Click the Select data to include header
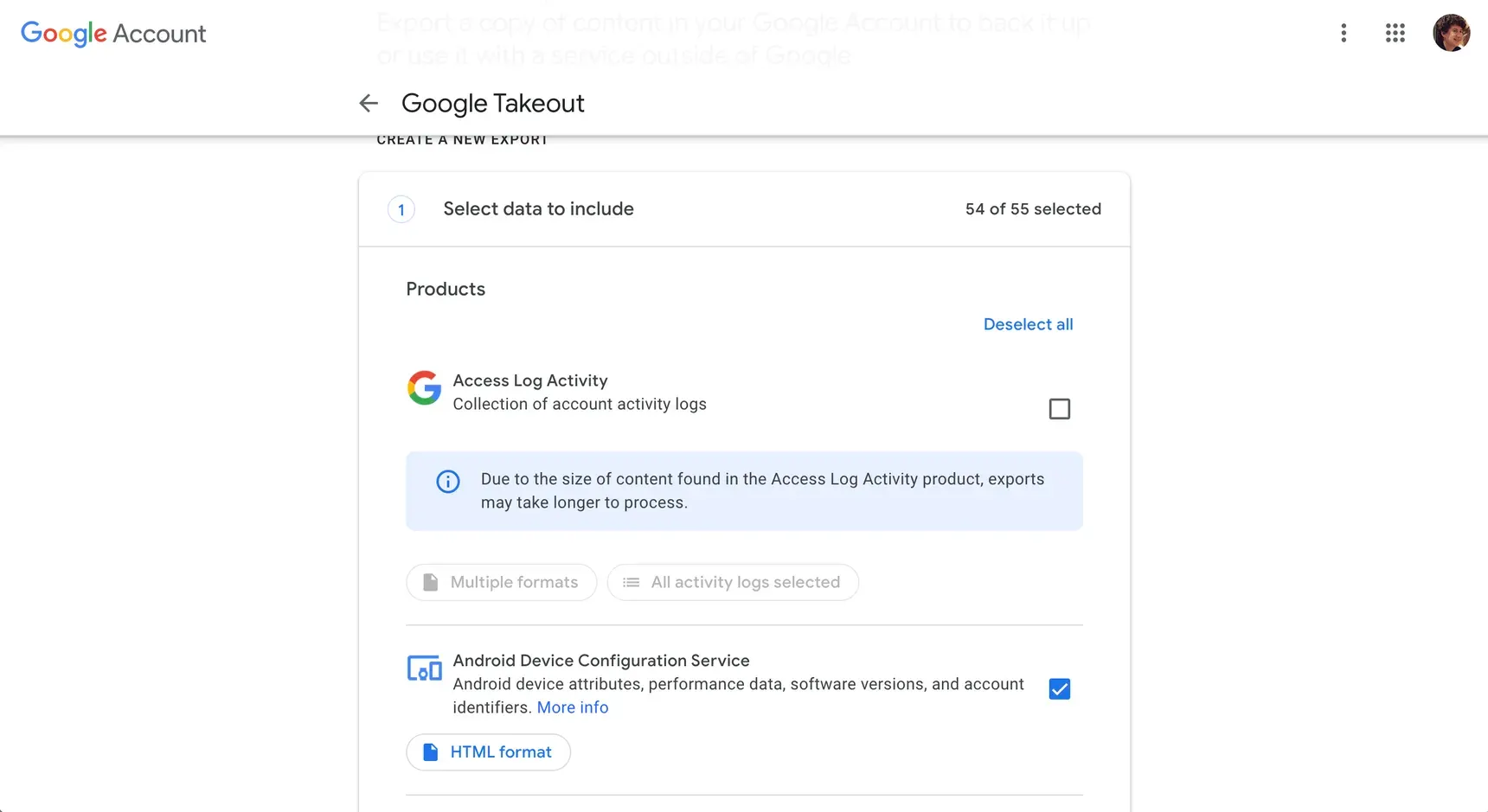The height and width of the screenshot is (812, 1488). coord(538,209)
